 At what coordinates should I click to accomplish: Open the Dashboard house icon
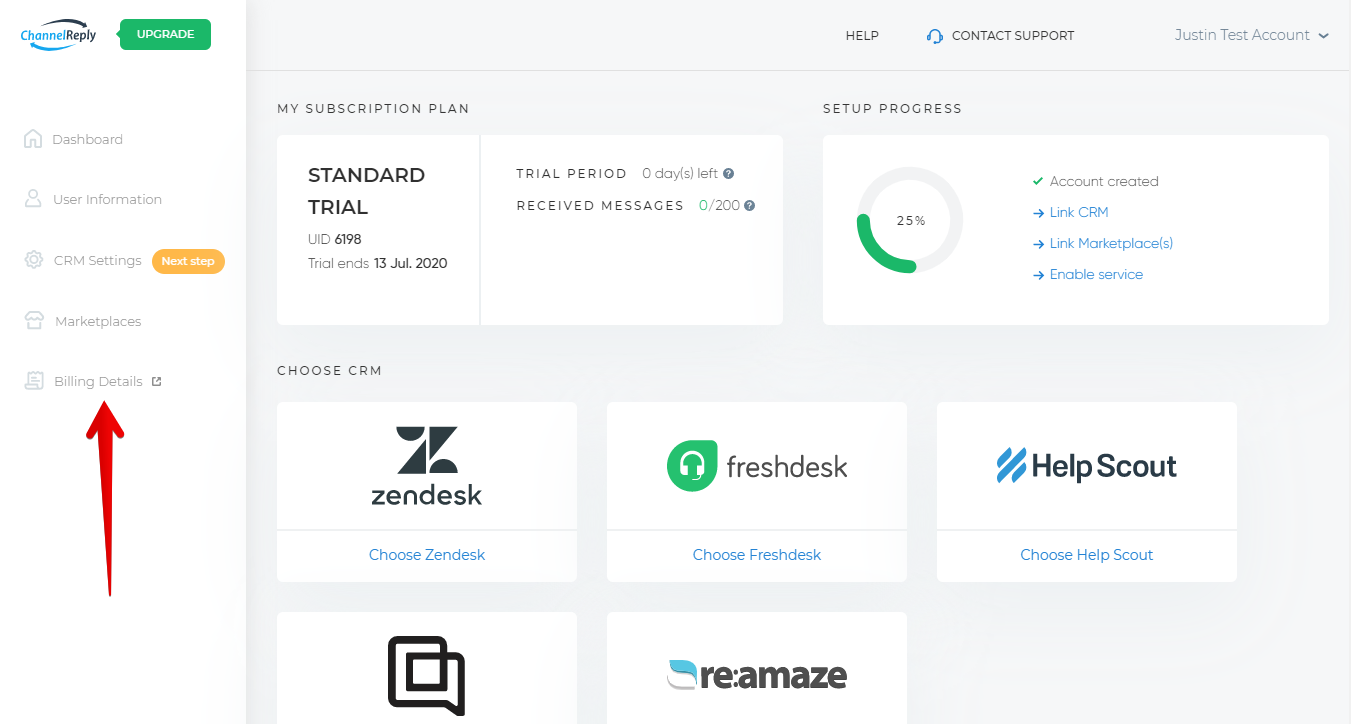point(33,139)
